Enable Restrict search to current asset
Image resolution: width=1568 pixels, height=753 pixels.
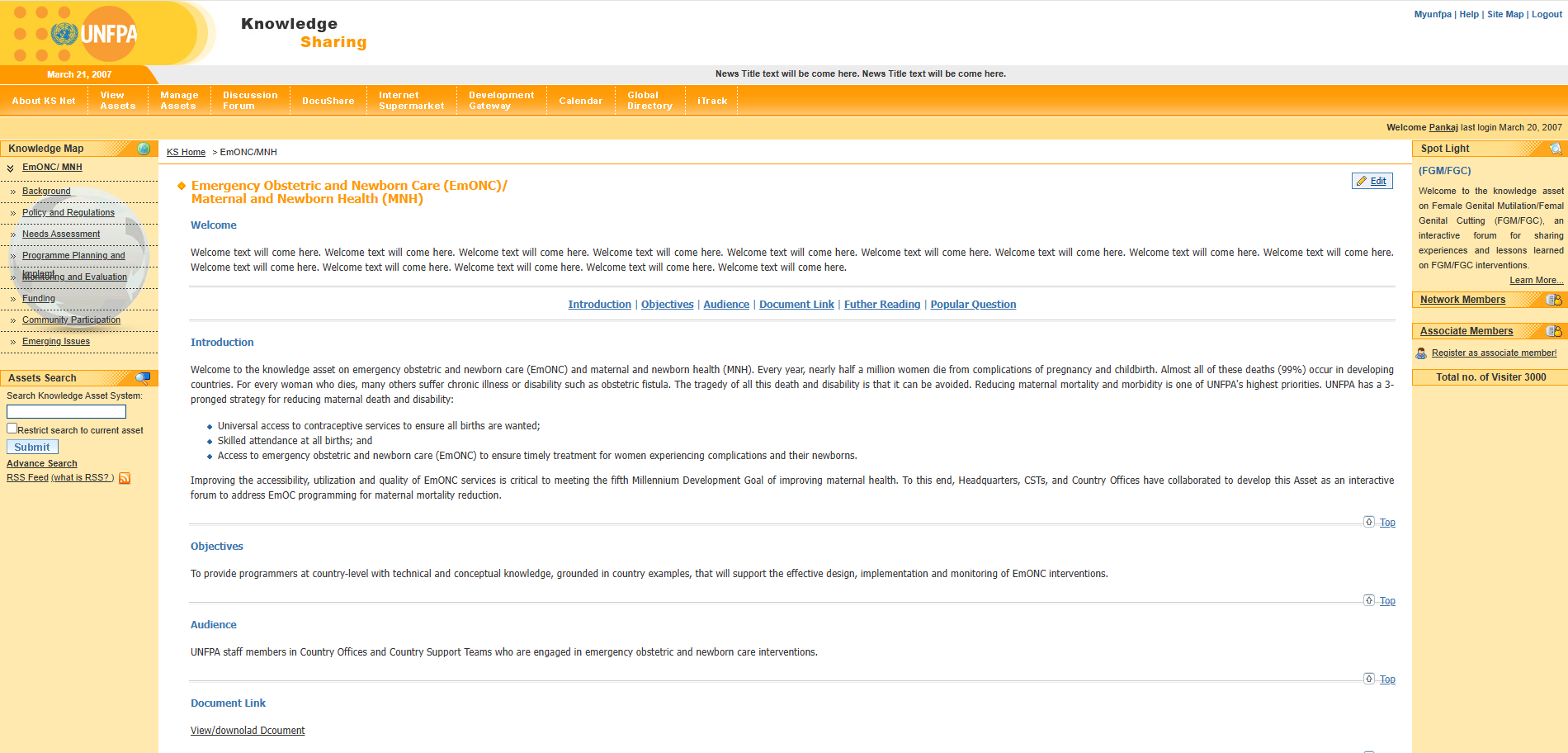(12, 429)
